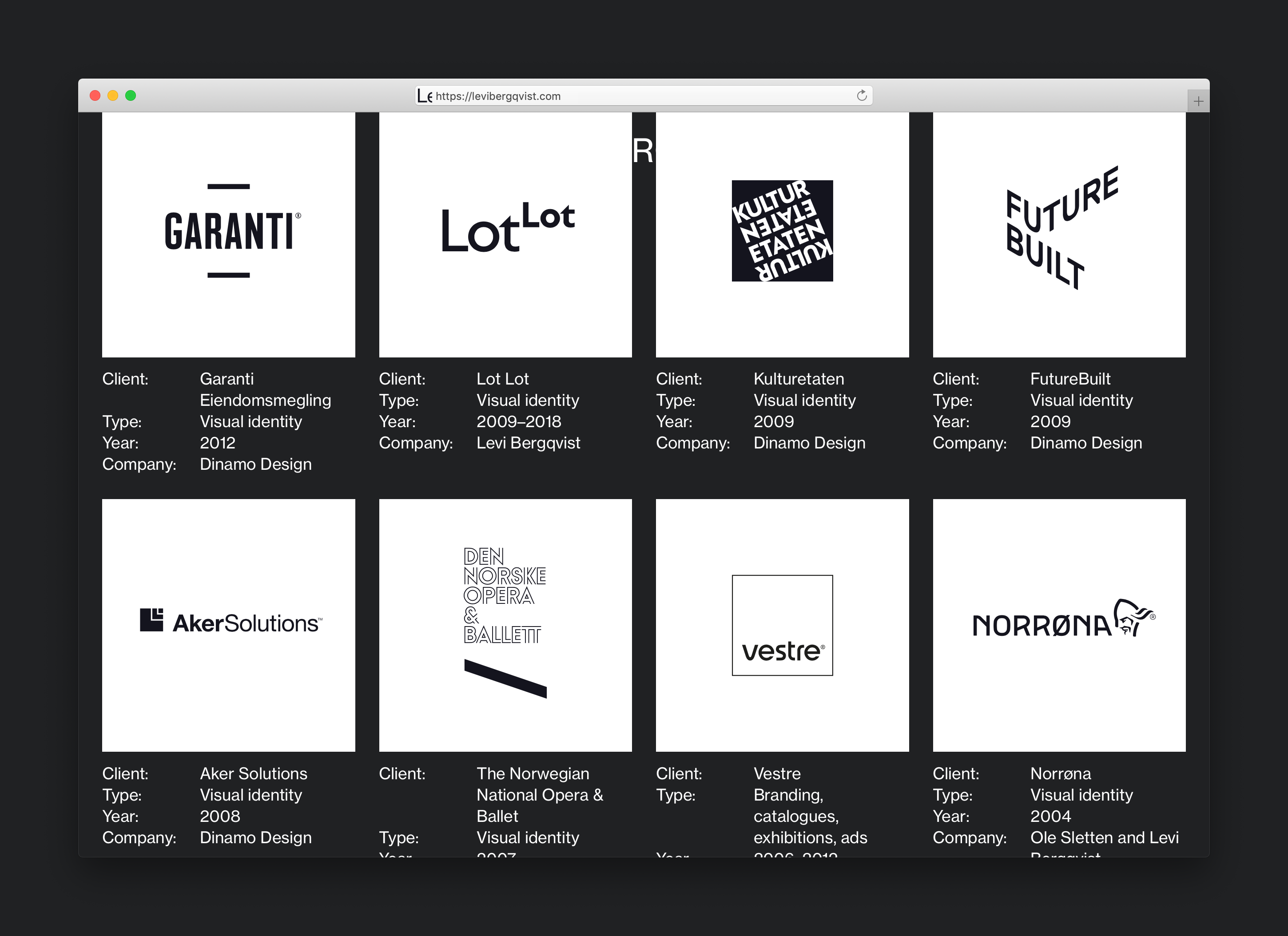Click year '2009' under FutureBuilt
This screenshot has height=936, width=1288.
click(x=1051, y=421)
